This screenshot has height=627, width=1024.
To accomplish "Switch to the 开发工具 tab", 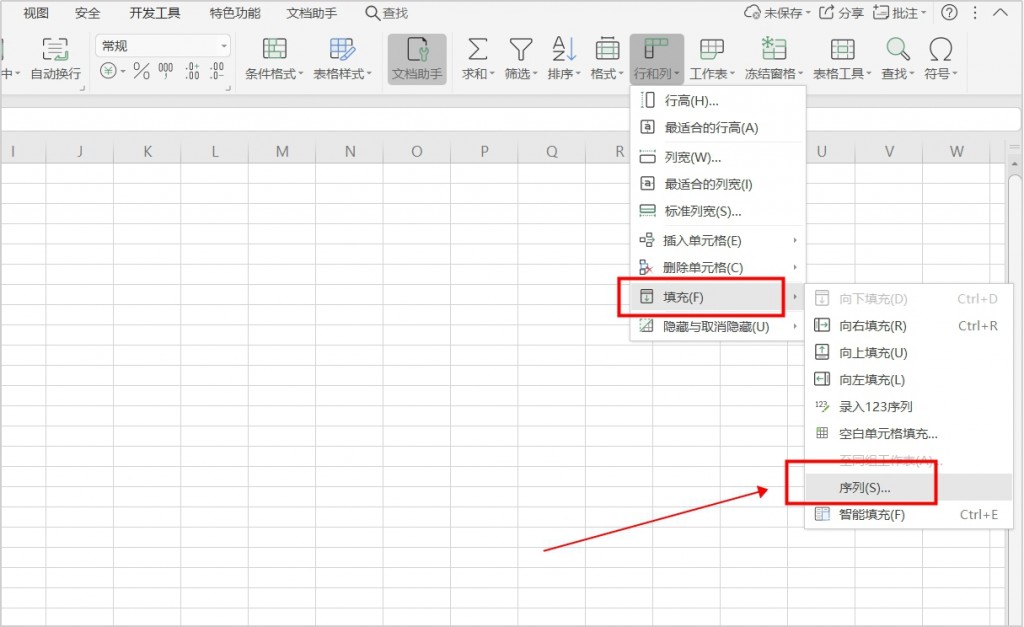I will point(155,12).
